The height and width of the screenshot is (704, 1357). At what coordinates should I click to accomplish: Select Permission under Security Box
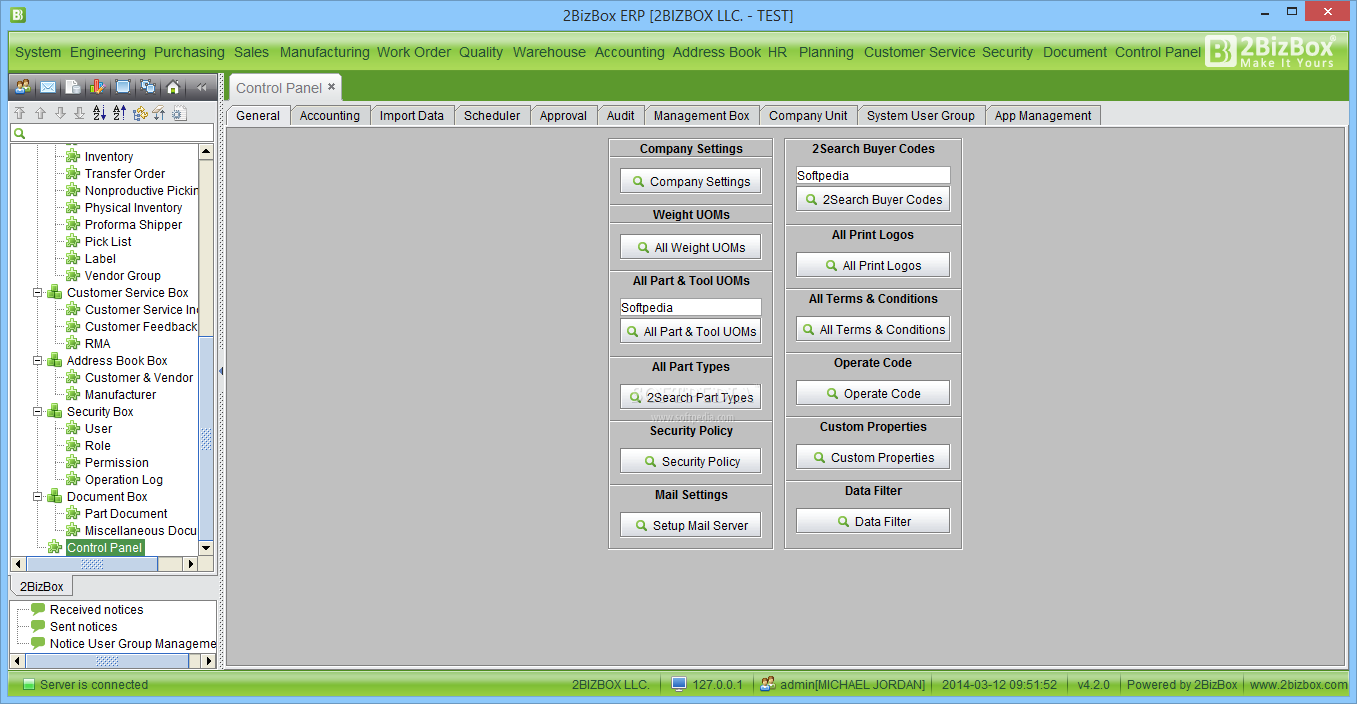pos(116,463)
